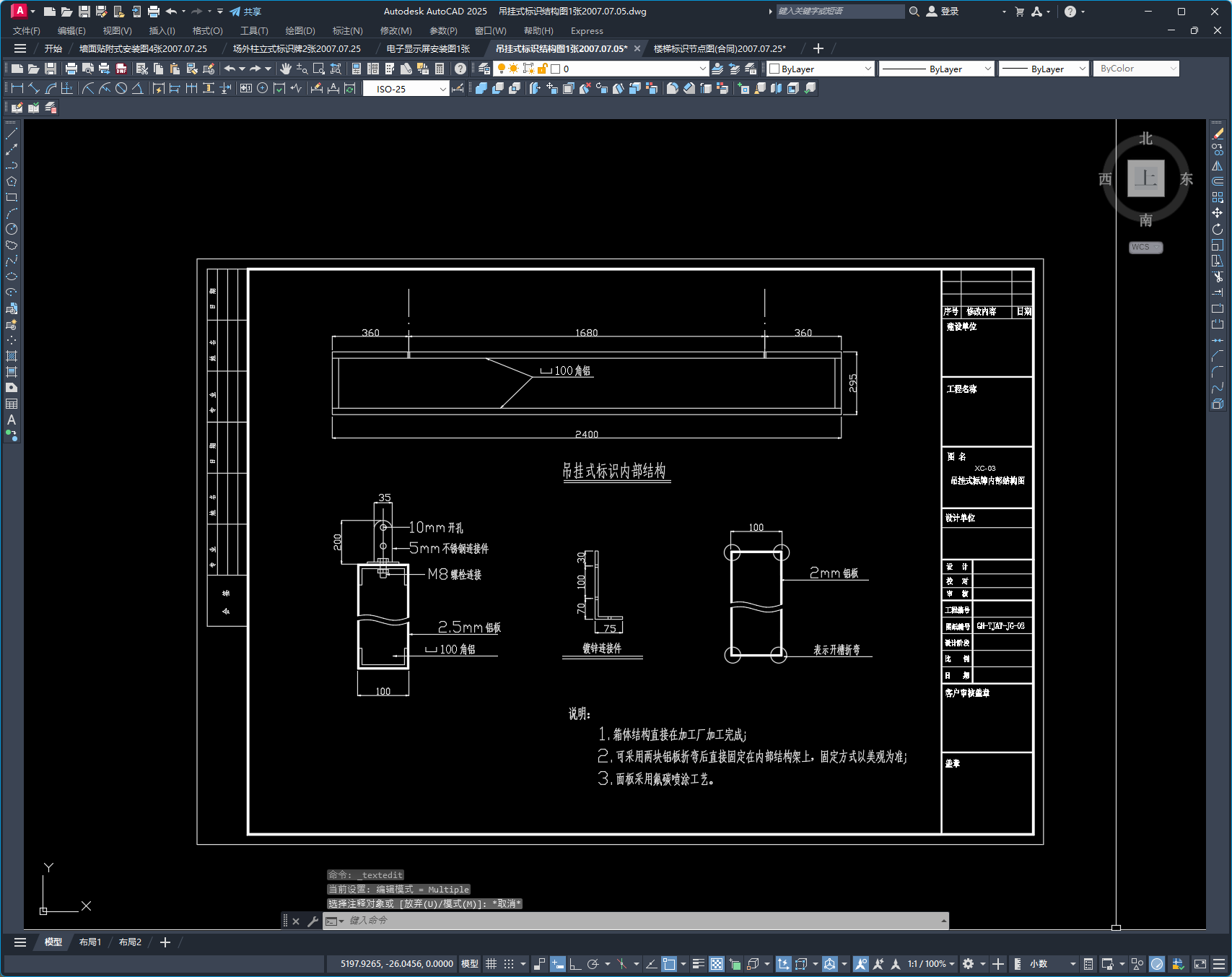Open the 文件(F) menu

point(27,30)
